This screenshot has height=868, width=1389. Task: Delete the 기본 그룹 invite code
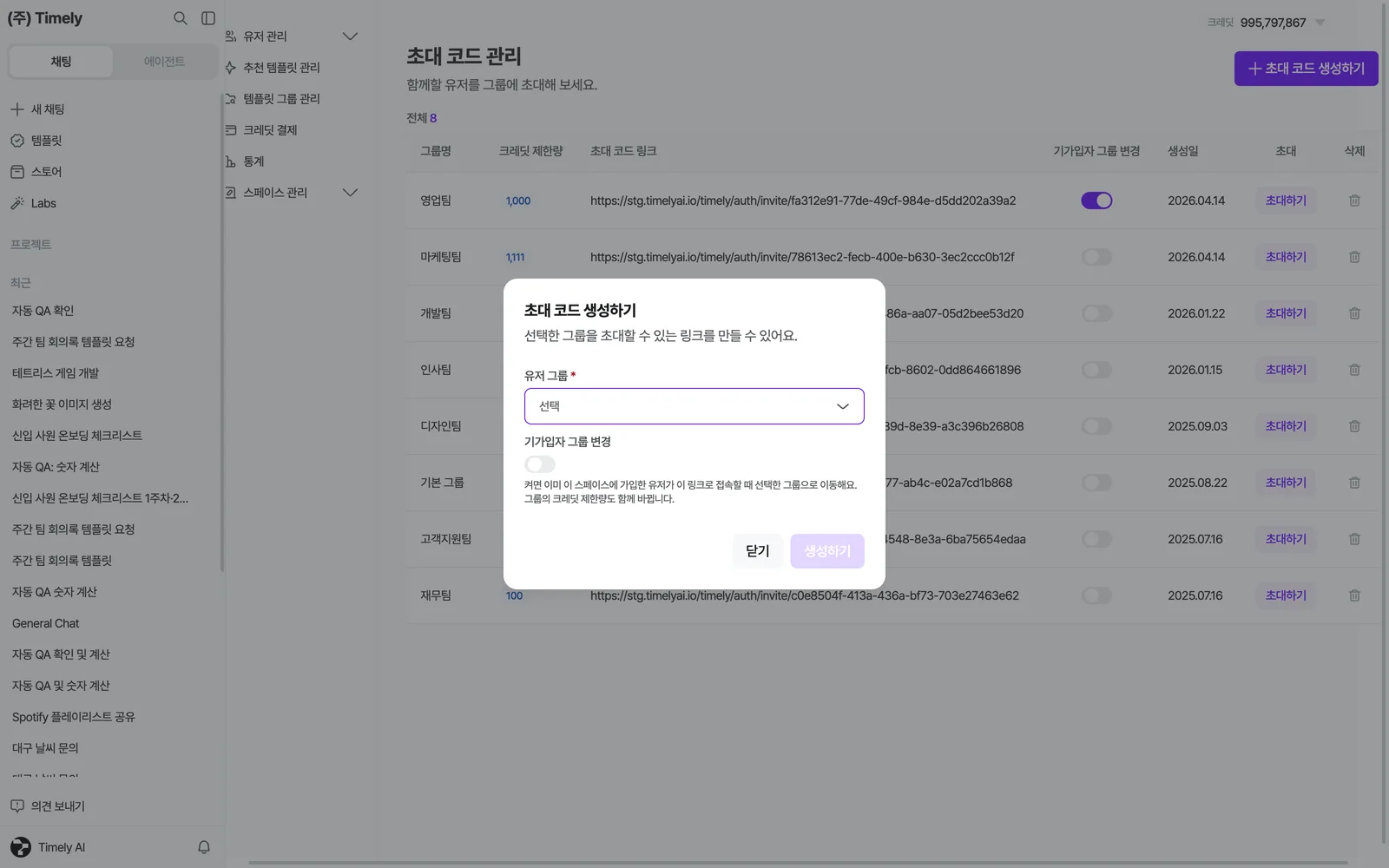click(x=1354, y=483)
